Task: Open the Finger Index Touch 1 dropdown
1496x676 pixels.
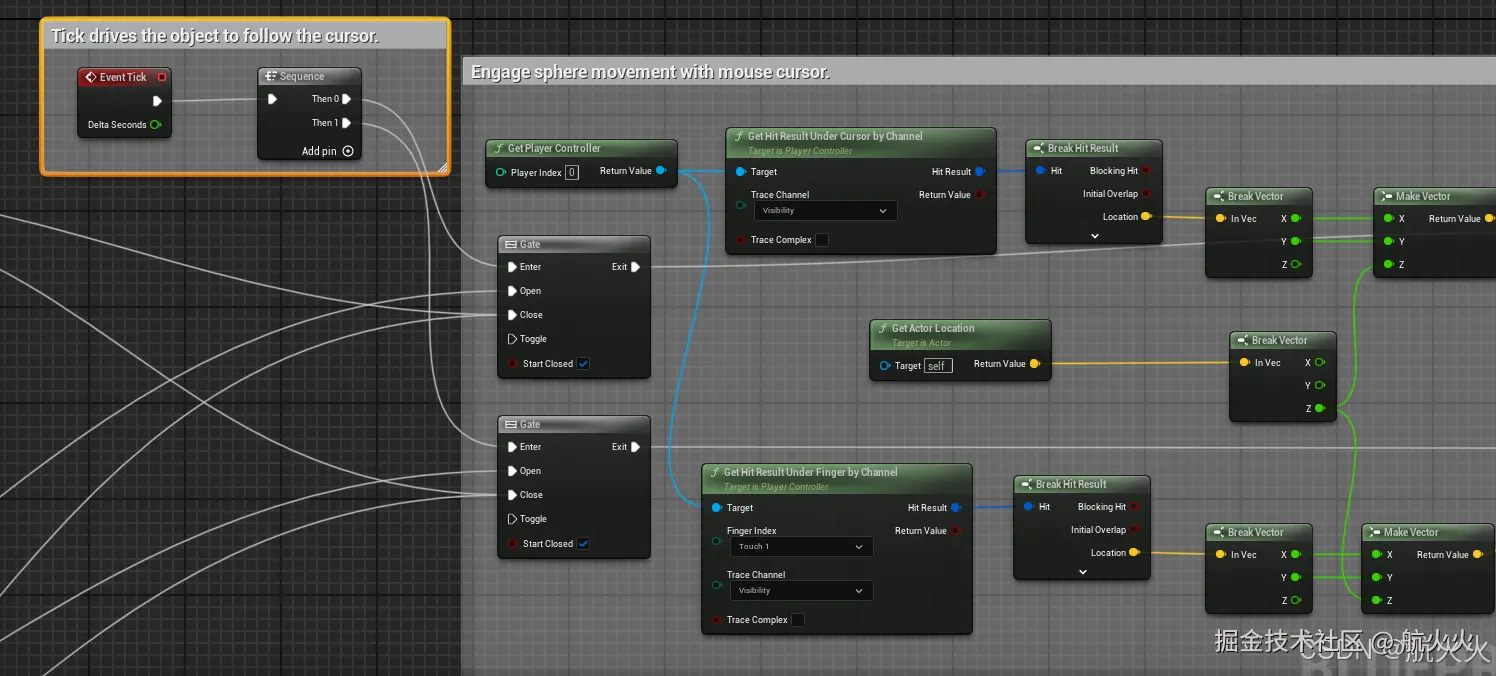Action: tap(800, 547)
